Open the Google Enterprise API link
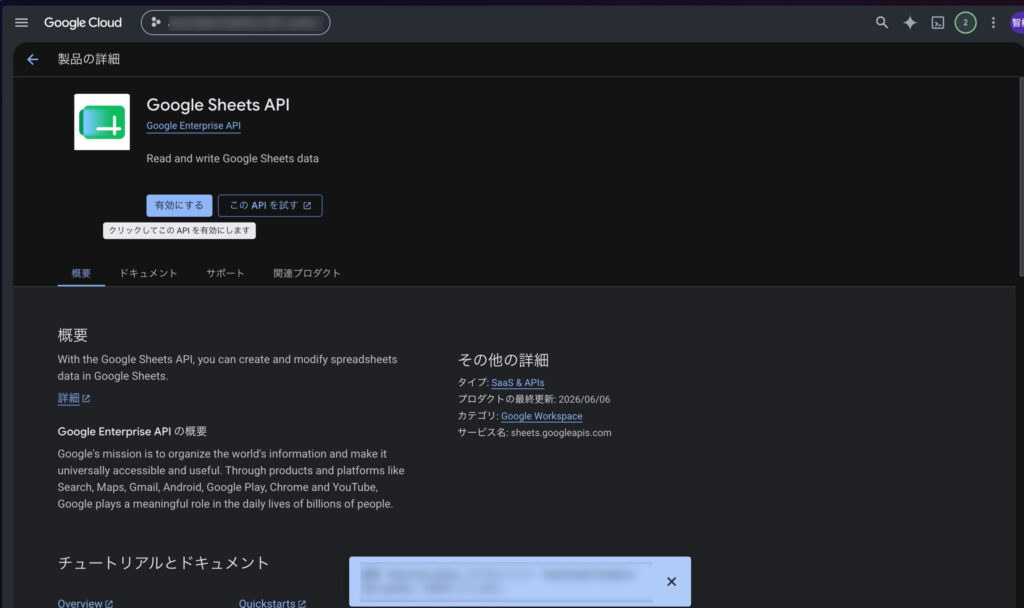 [193, 125]
